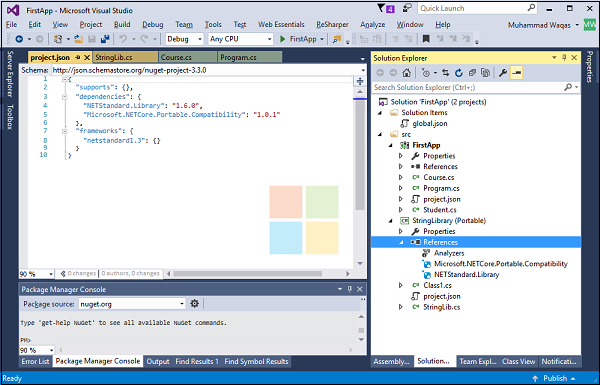Collapse the highlighted References node
Viewport: 600px width, 385px height.
tap(401, 242)
